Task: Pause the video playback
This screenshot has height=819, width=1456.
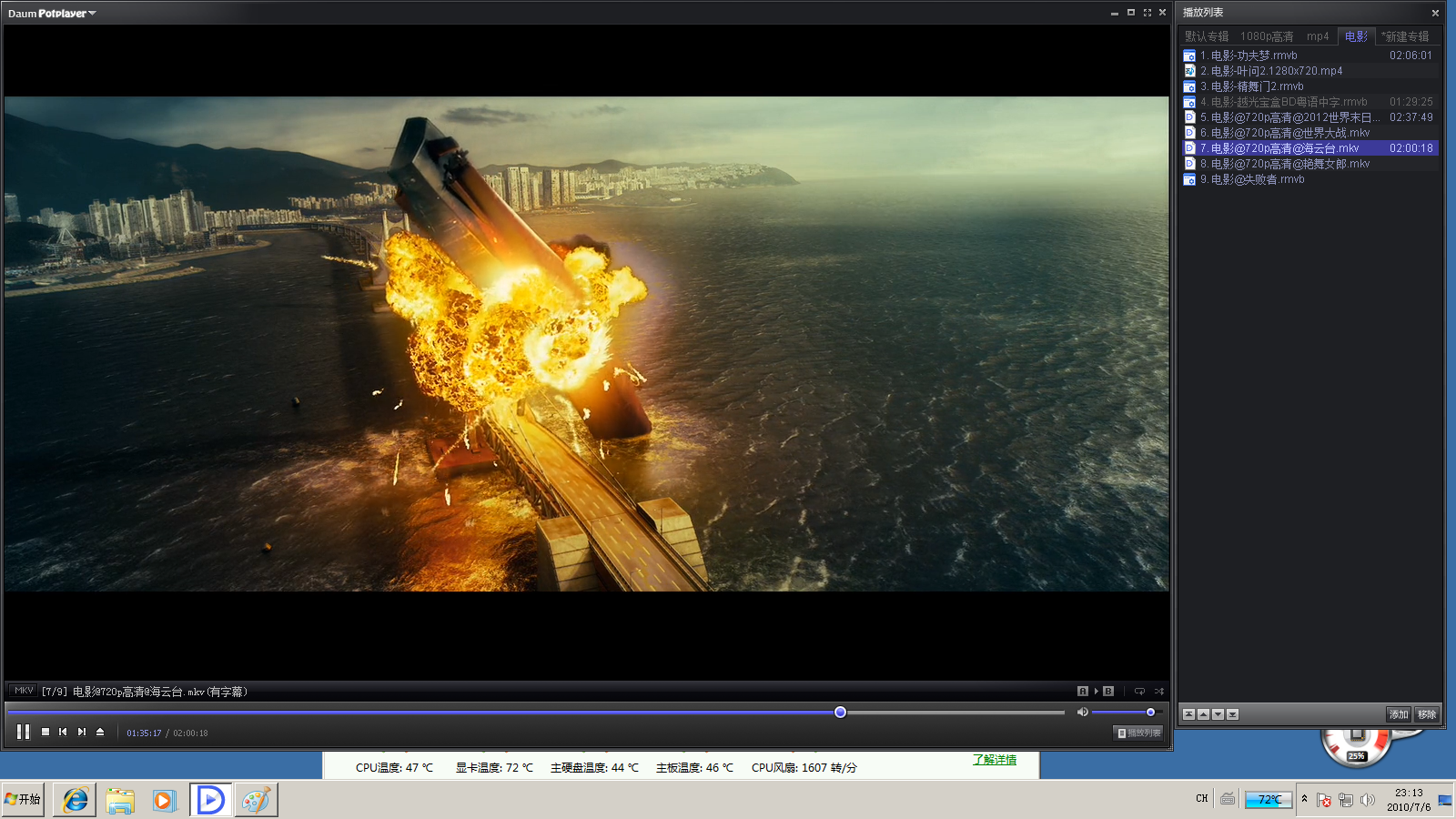Action: coord(23,732)
